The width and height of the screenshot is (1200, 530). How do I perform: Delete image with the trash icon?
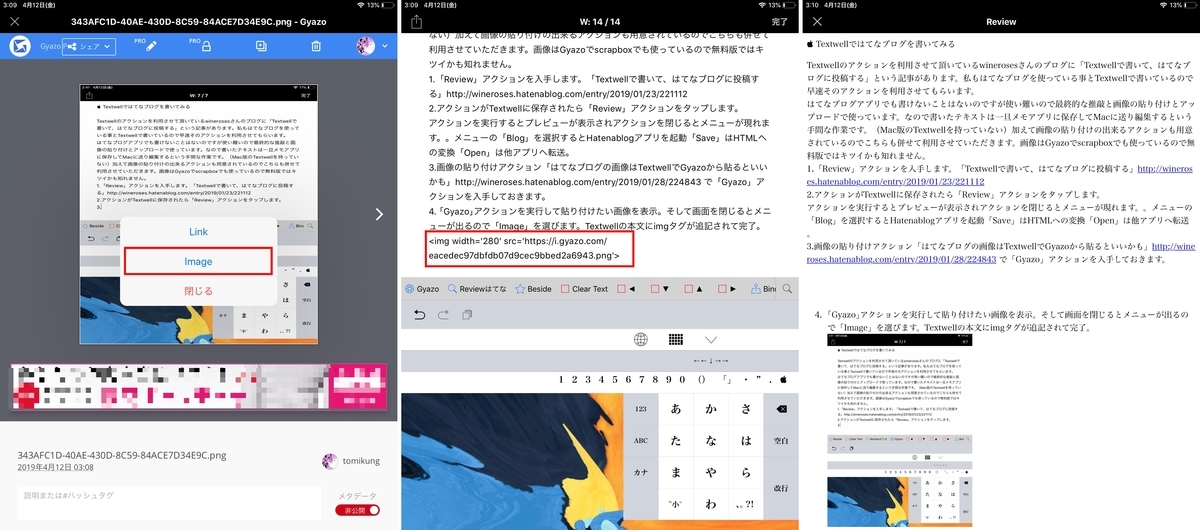coord(316,46)
